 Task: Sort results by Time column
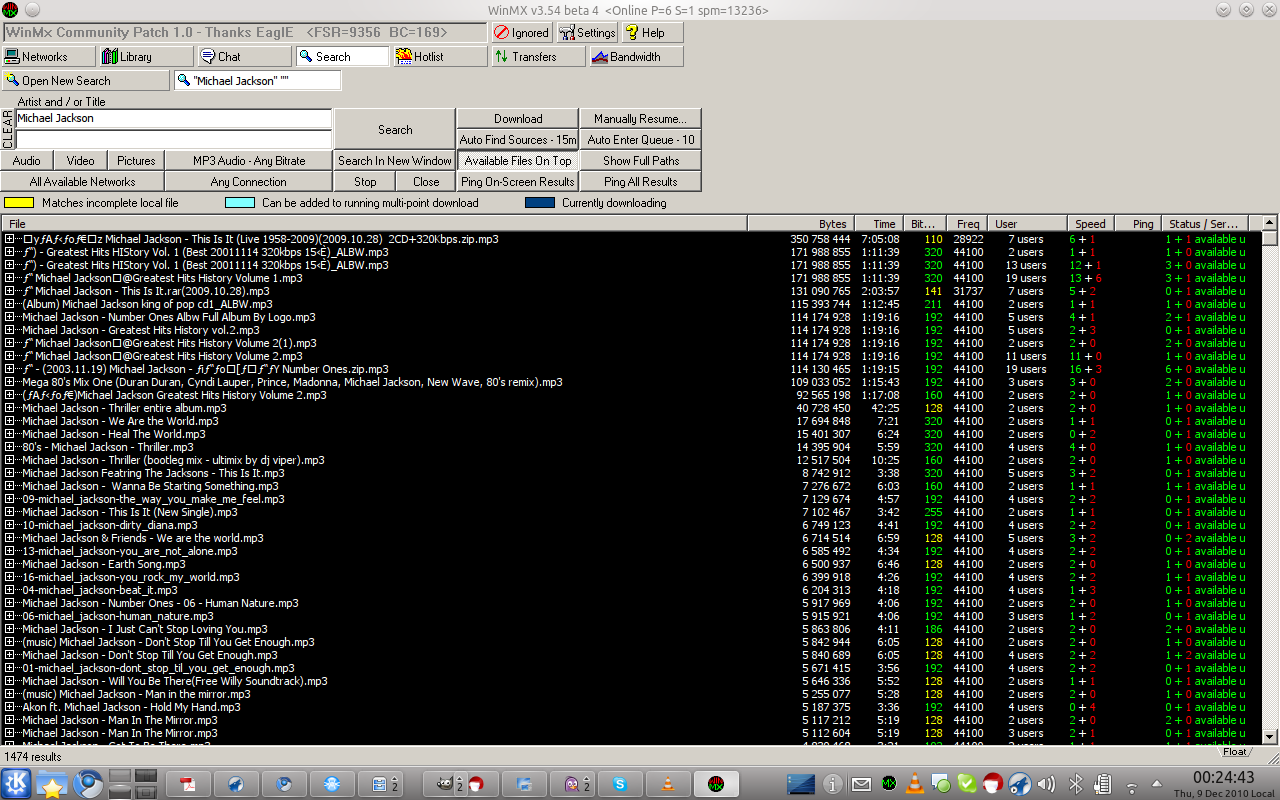coord(878,224)
